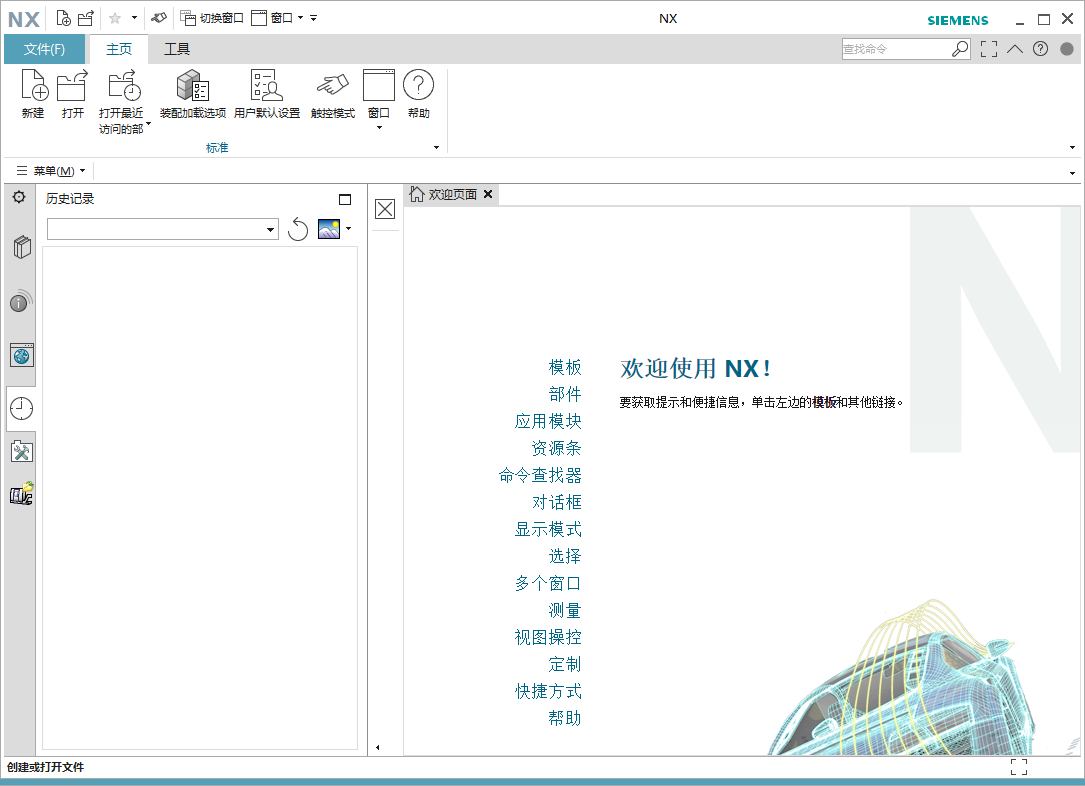Click the picture view icon in history panel

(x=329, y=229)
